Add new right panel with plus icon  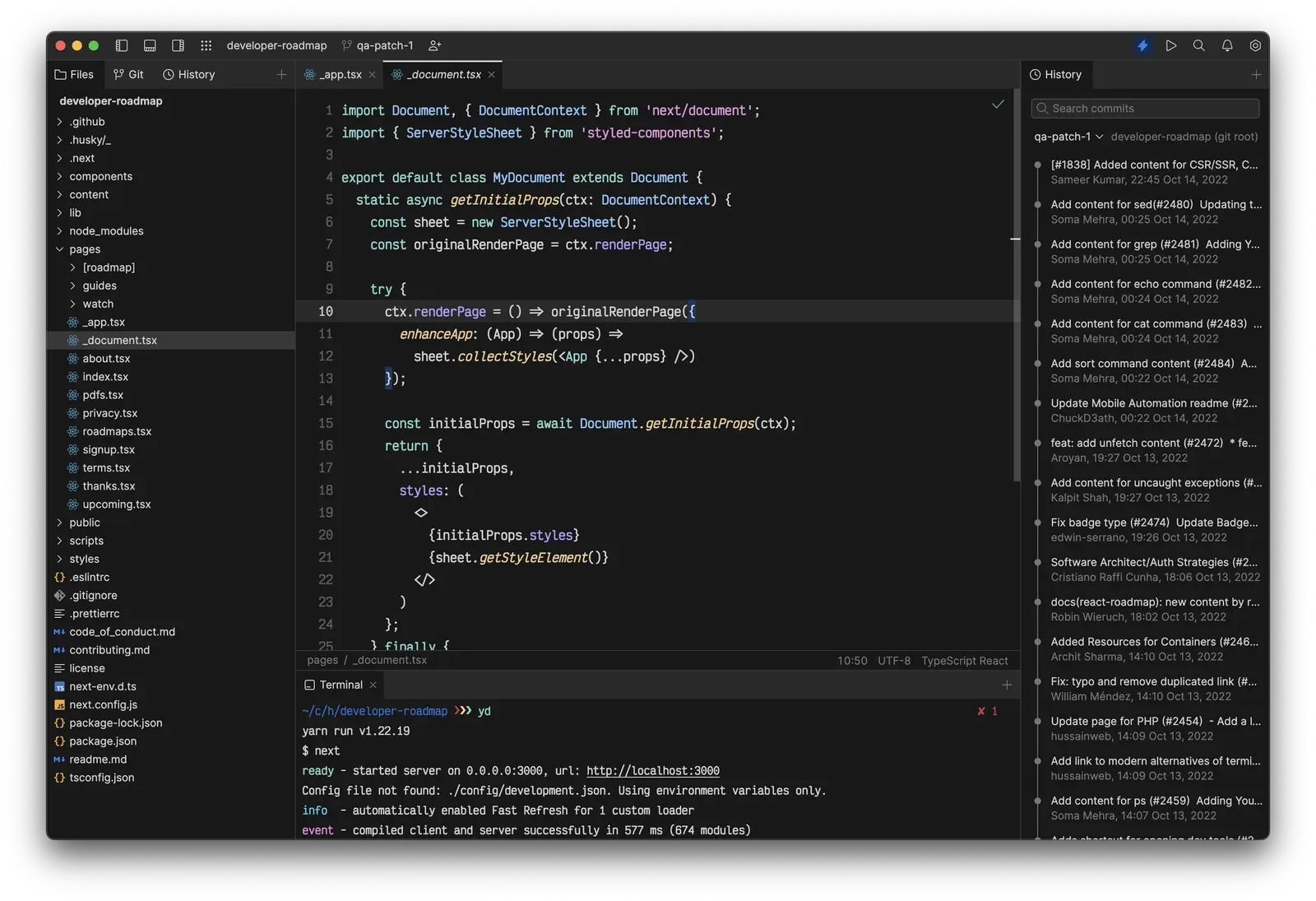coord(1256,74)
